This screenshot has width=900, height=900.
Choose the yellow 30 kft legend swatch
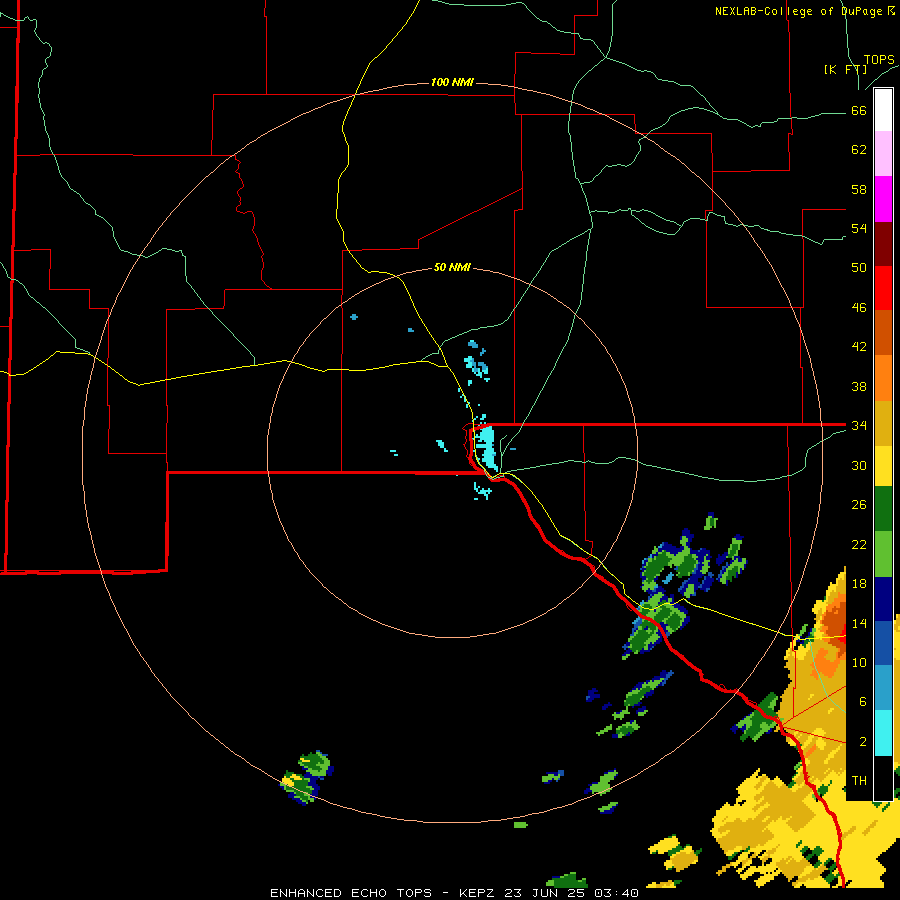(883, 466)
